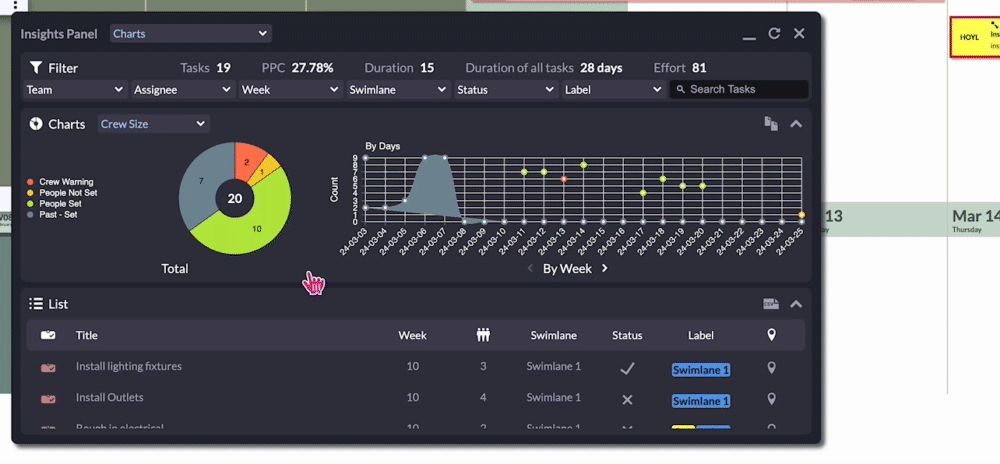Viewport: 1000px width, 464px height.
Task: Toggle People Not Set legend item
Action: (x=62, y=192)
